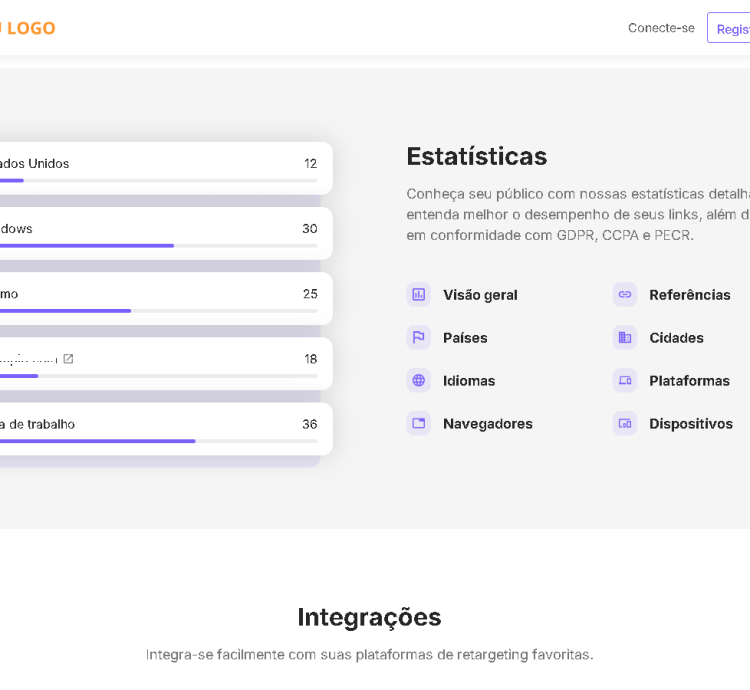
Task: Click the Plataformas laptop icon
Action: click(625, 381)
